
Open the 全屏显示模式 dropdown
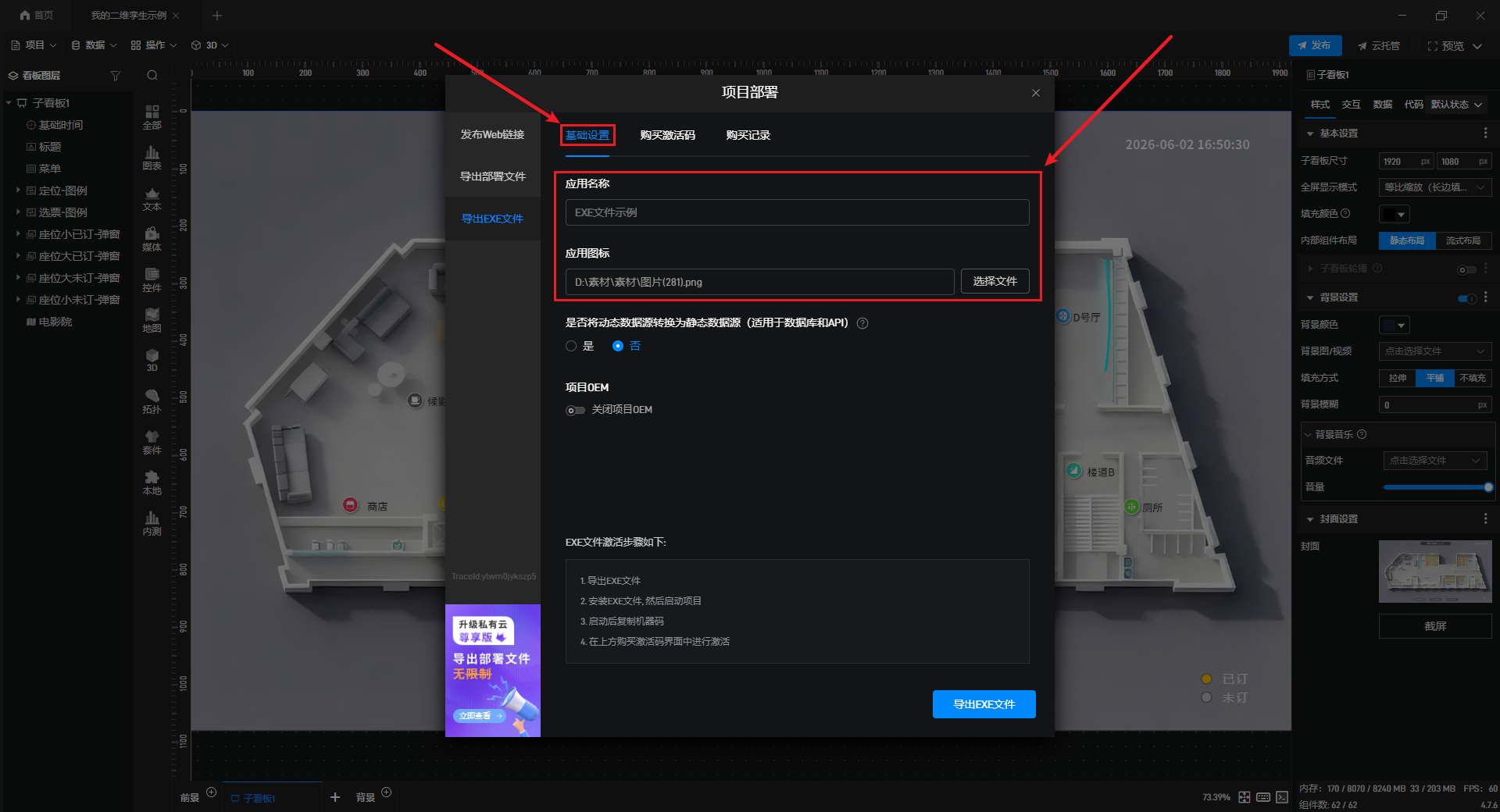[1435, 187]
